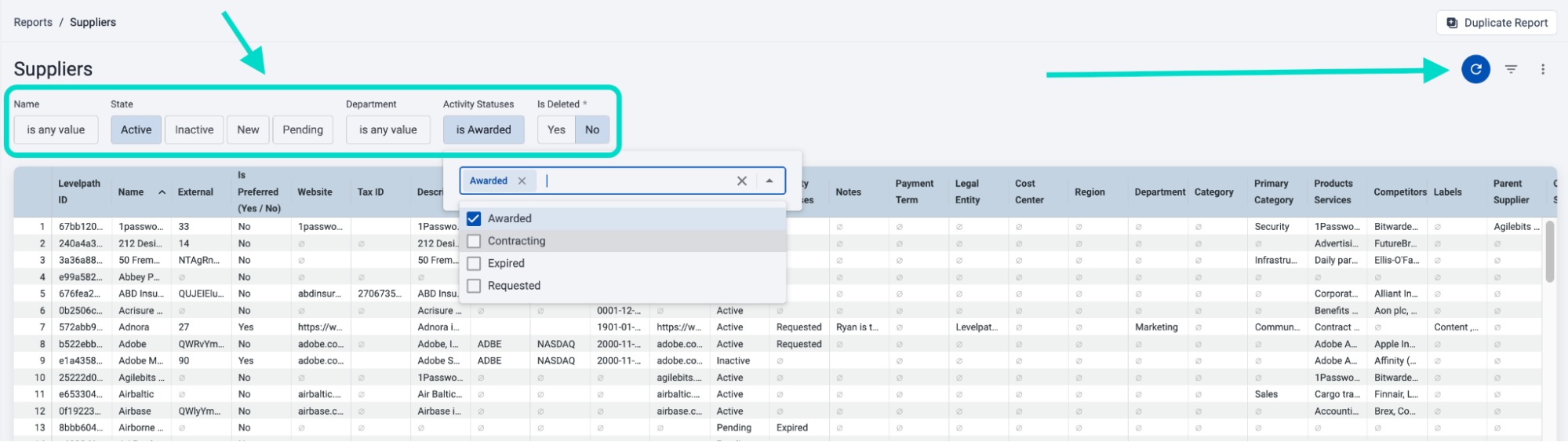Click the vertical scrollbar of the table
Viewport: 1568px width, 442px height.
pos(1549,251)
